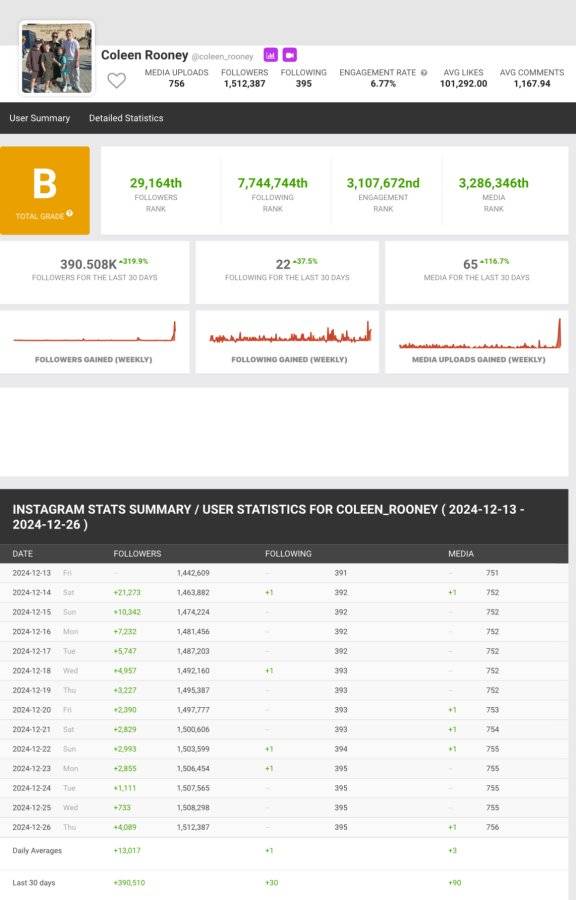Click the 22 following last 30 days value
Image resolution: width=576 pixels, height=900 pixels.
pos(283,264)
